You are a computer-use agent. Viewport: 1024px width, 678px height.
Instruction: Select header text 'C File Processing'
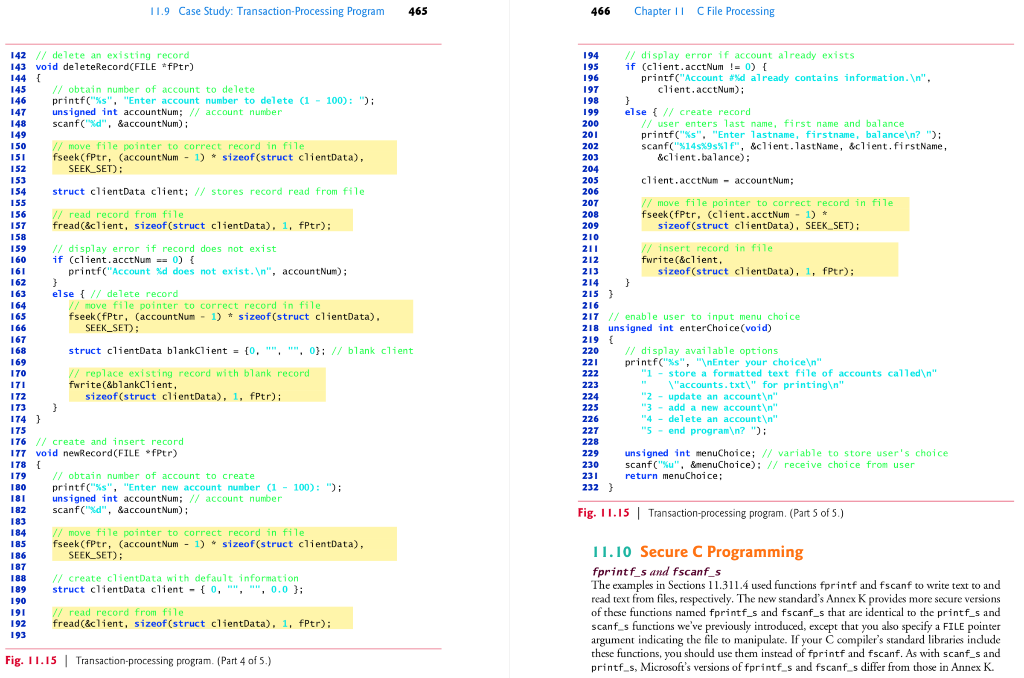pyautogui.click(x=735, y=11)
